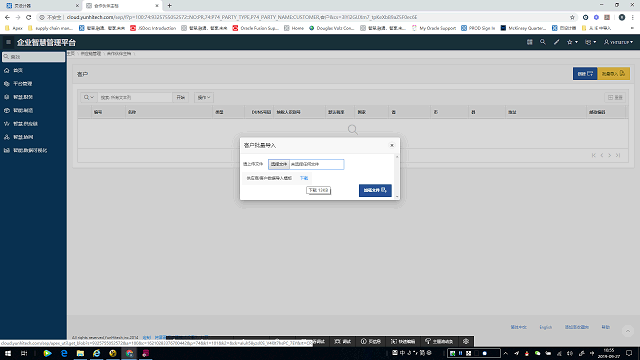Open a new browser tab
Image resolution: width=640 pixels, height=360 pixels.
coord(169,6)
